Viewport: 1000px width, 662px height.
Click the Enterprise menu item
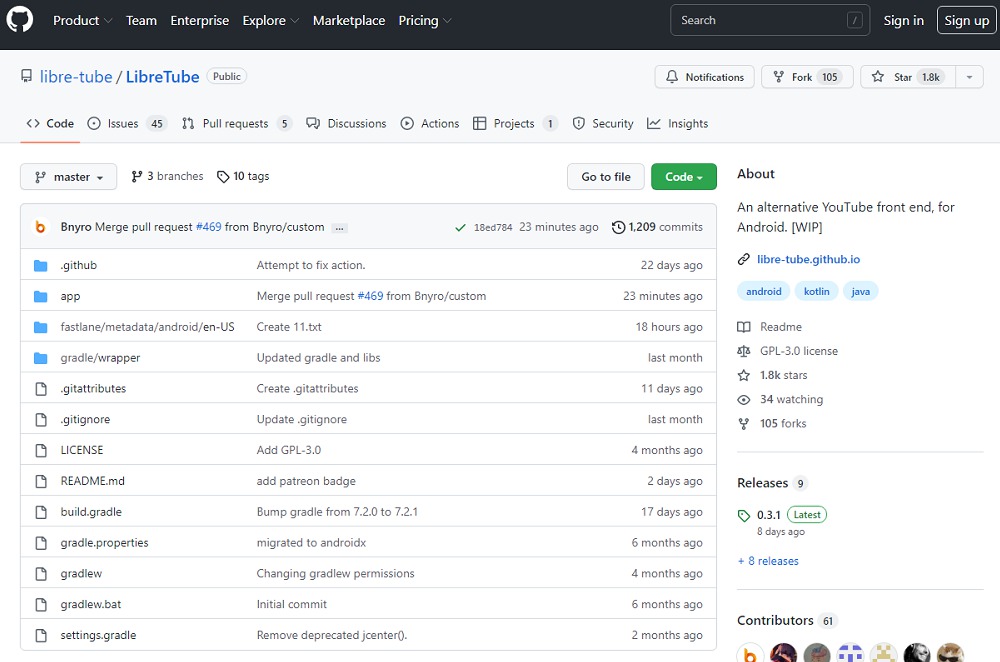(x=200, y=20)
